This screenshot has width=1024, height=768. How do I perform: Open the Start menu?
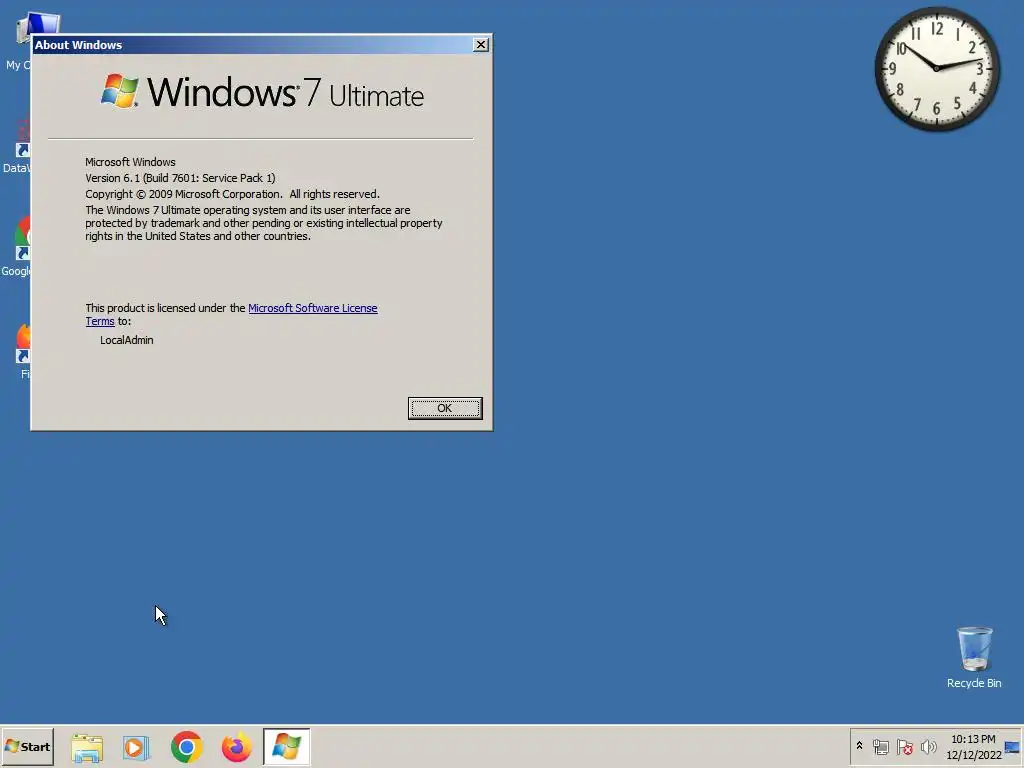click(x=27, y=746)
